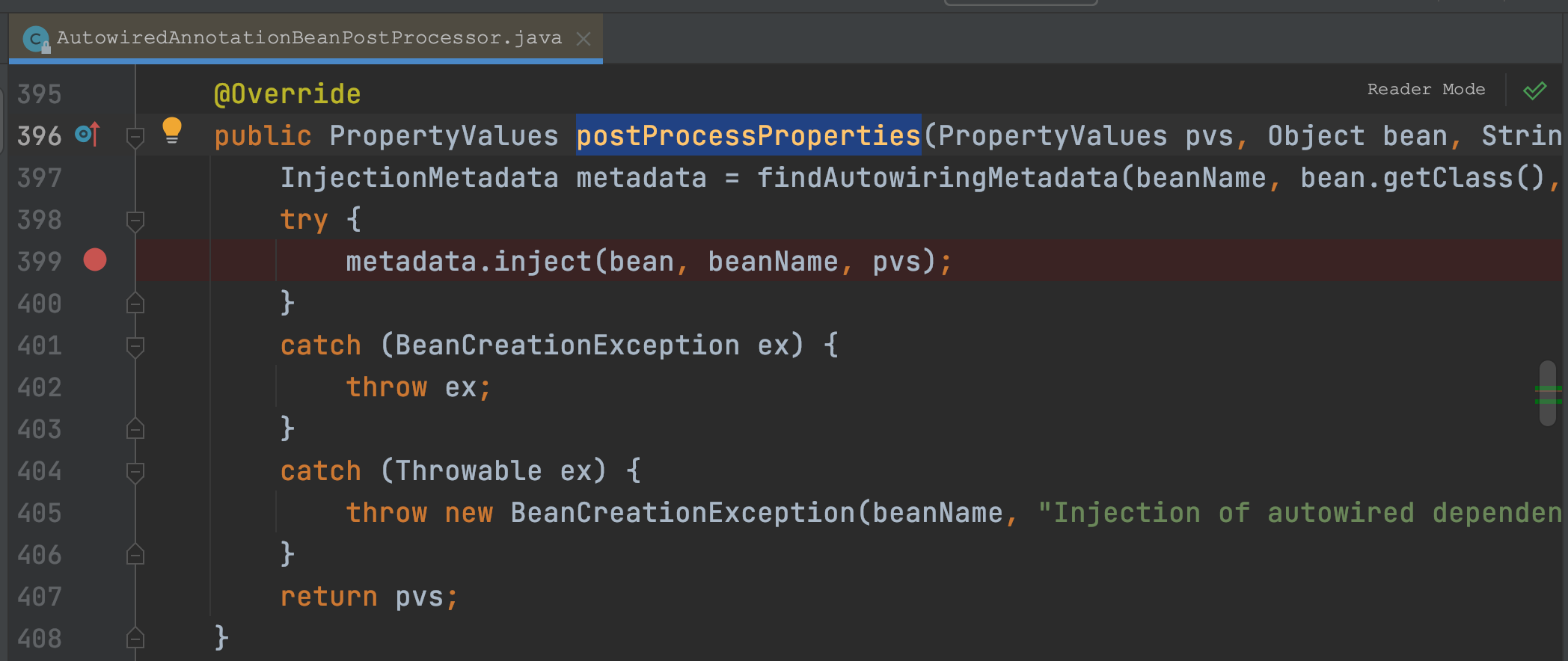Click the override method gutter icon on line 396
Screen dimensions: 1568x661
pyautogui.click(x=88, y=135)
